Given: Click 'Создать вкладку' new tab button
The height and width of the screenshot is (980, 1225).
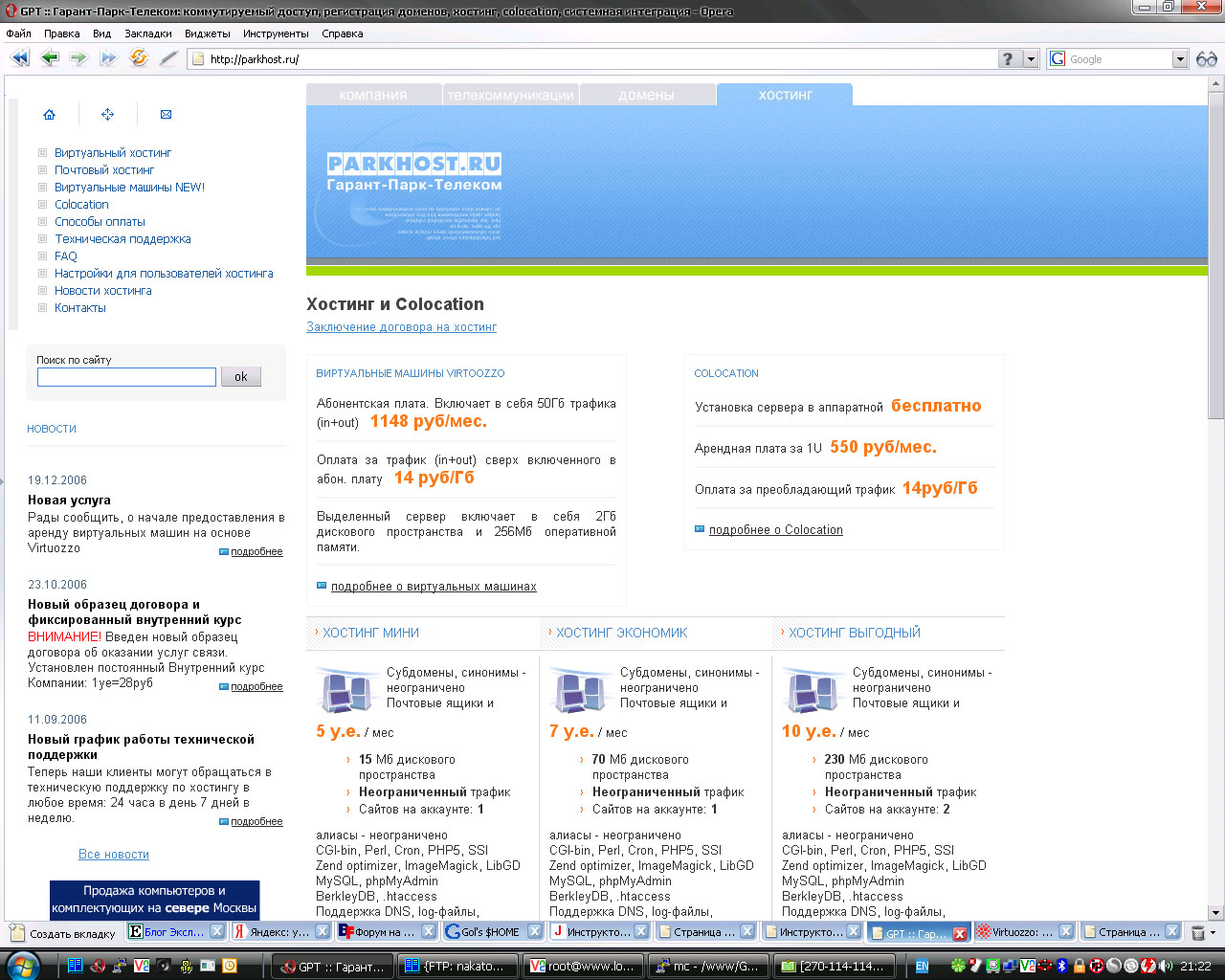Looking at the screenshot, I should pos(63,933).
